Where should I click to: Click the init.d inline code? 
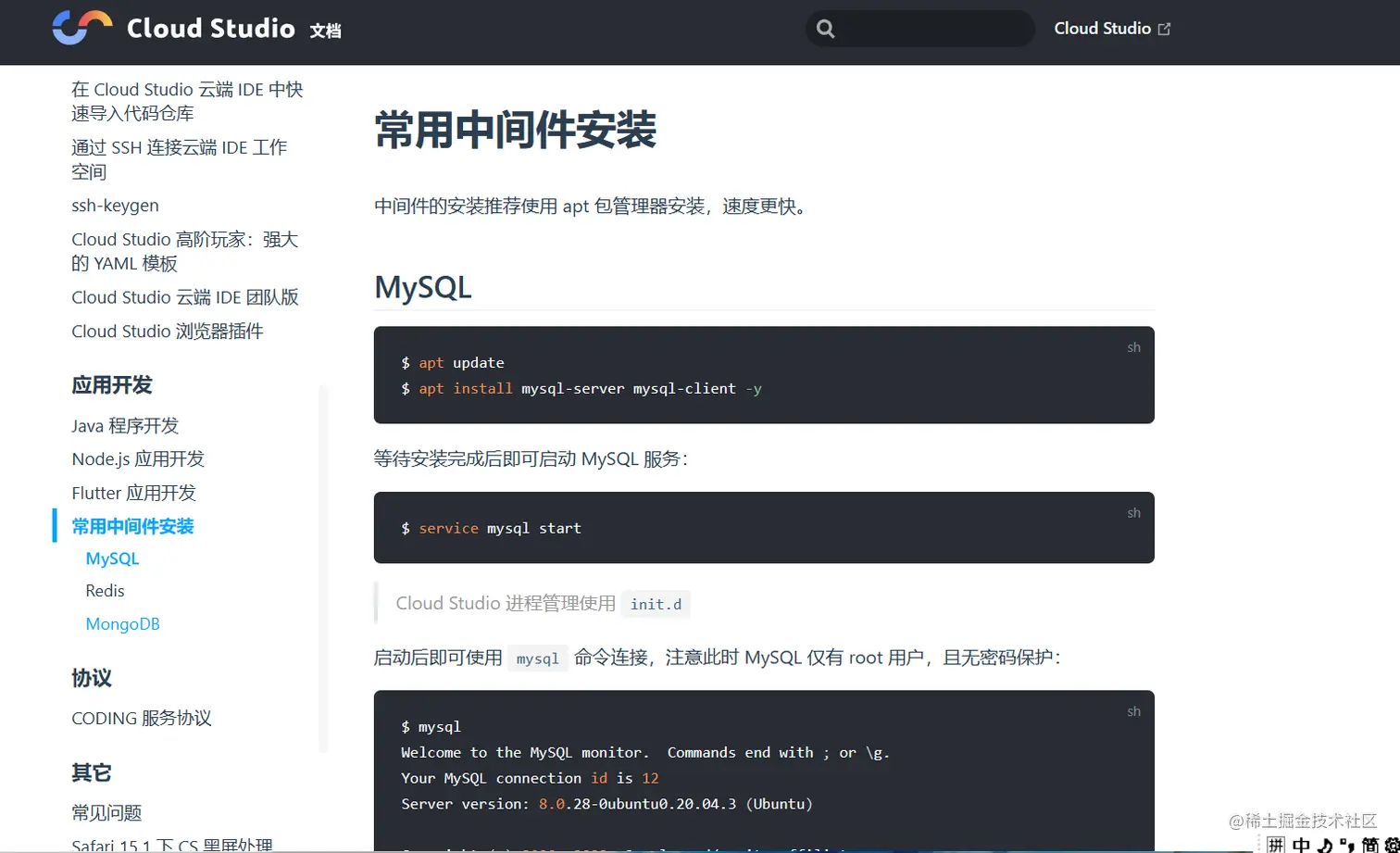pos(656,604)
